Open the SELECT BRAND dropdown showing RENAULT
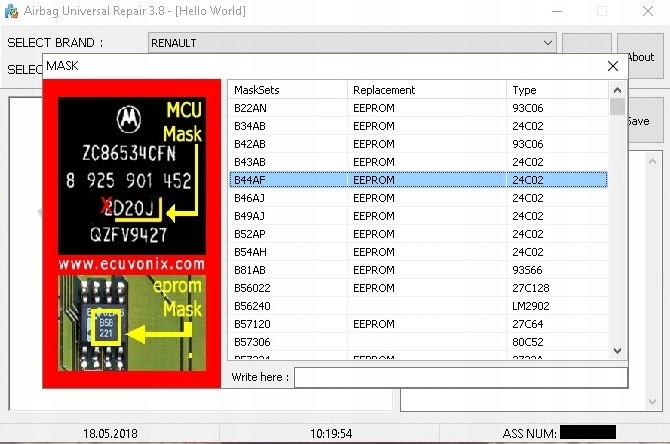 click(x=352, y=43)
